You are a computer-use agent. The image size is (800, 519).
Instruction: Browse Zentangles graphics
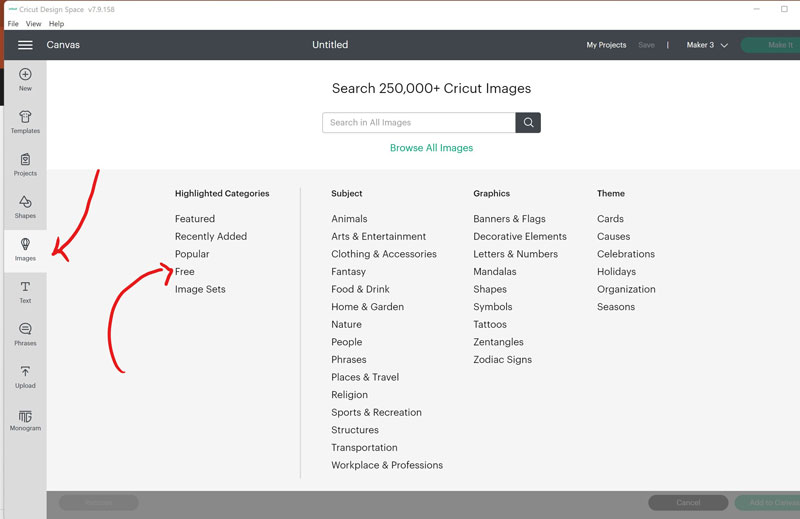(498, 342)
